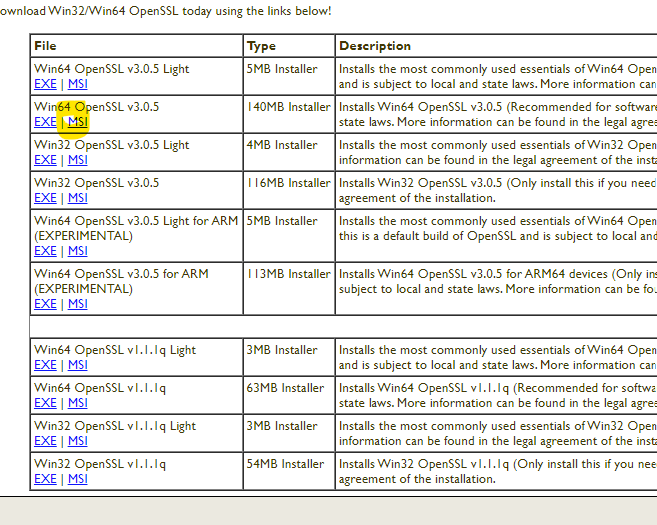Download MSI for Win64 OpenSSL v3.0.5 Light

point(78,84)
